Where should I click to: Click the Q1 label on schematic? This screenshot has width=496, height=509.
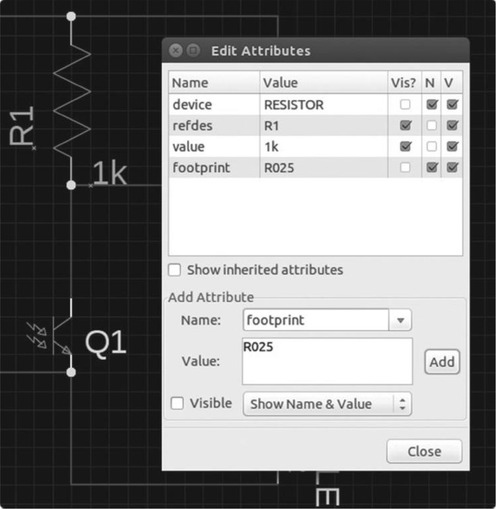pyautogui.click(x=106, y=342)
